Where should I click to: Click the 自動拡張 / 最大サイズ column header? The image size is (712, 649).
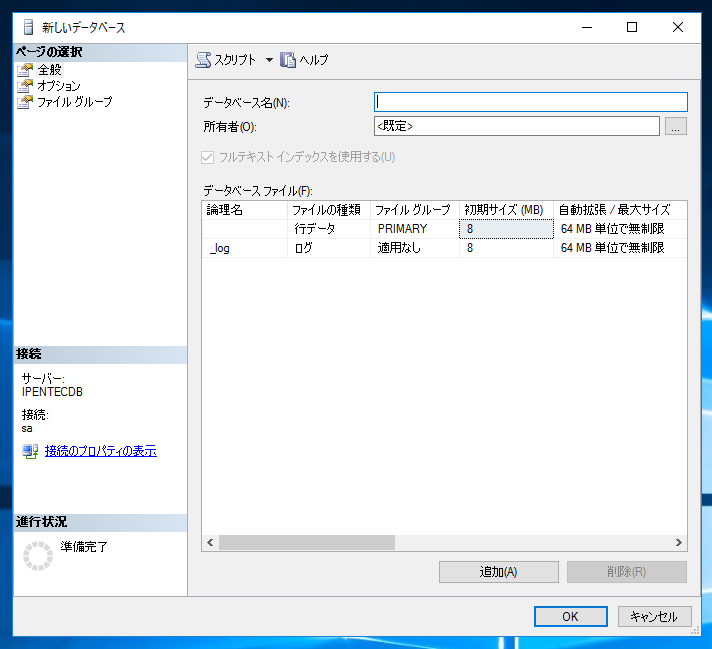point(620,210)
